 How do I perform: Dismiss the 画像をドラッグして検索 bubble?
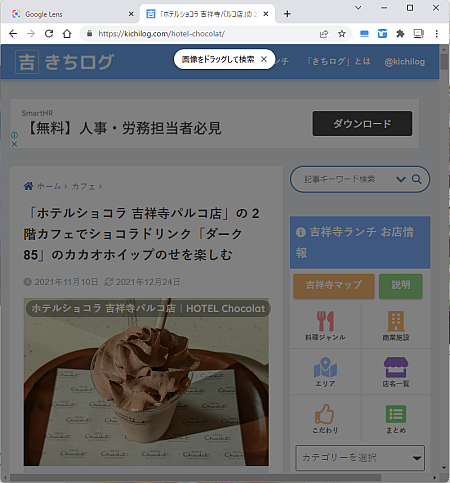pyautogui.click(x=264, y=59)
